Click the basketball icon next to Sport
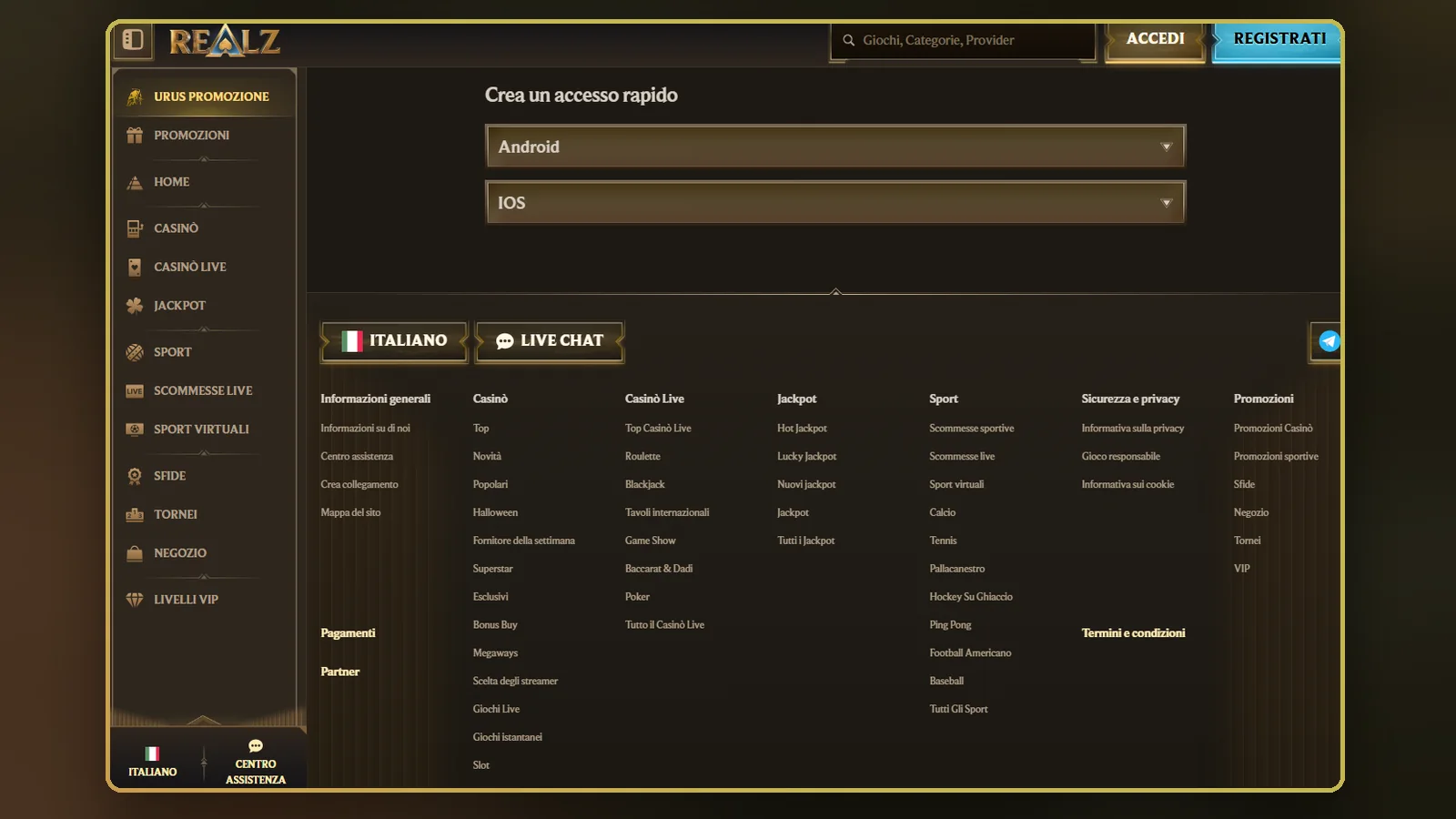 point(135,352)
